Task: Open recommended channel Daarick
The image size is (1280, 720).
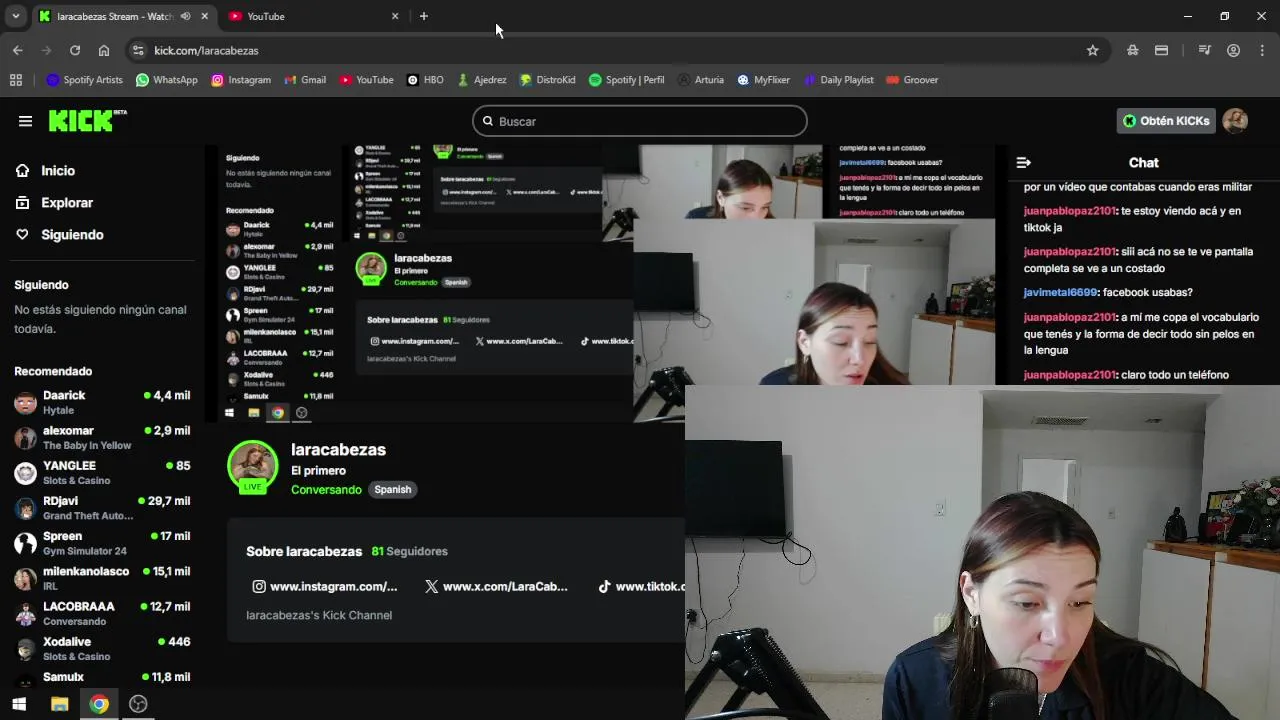Action: (102, 402)
